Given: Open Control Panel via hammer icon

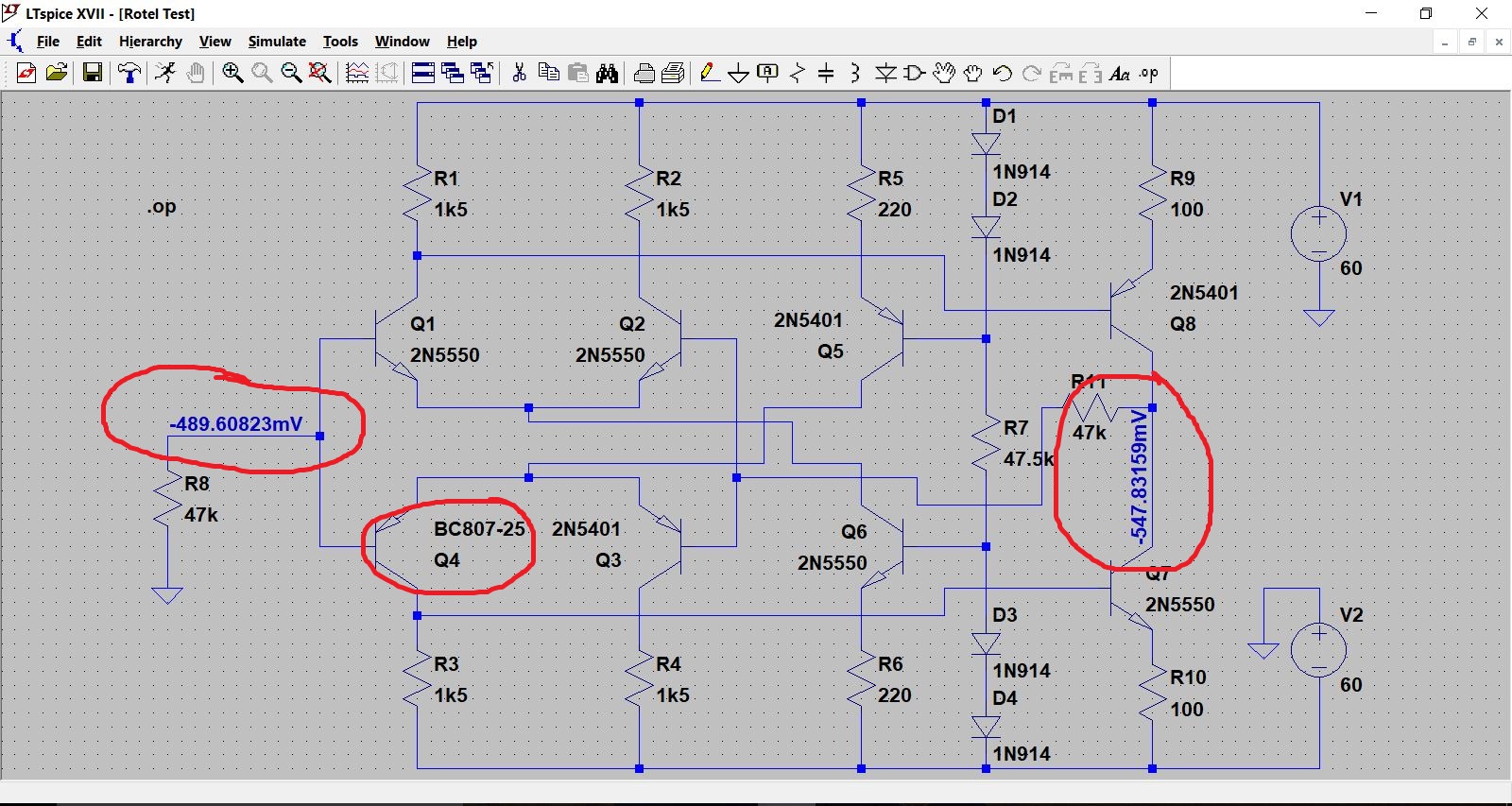Looking at the screenshot, I should click(129, 73).
